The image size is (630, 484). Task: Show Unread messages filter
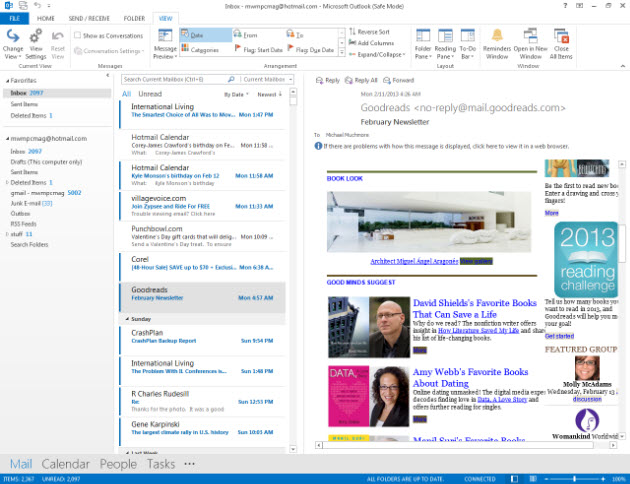pos(150,94)
